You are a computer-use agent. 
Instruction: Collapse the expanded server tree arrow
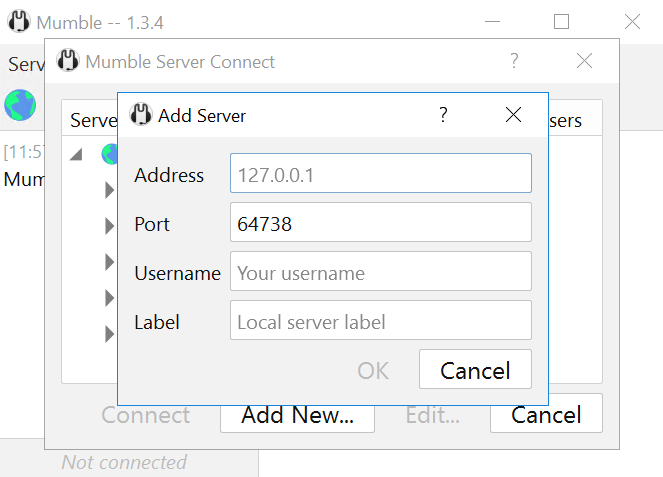(76, 154)
